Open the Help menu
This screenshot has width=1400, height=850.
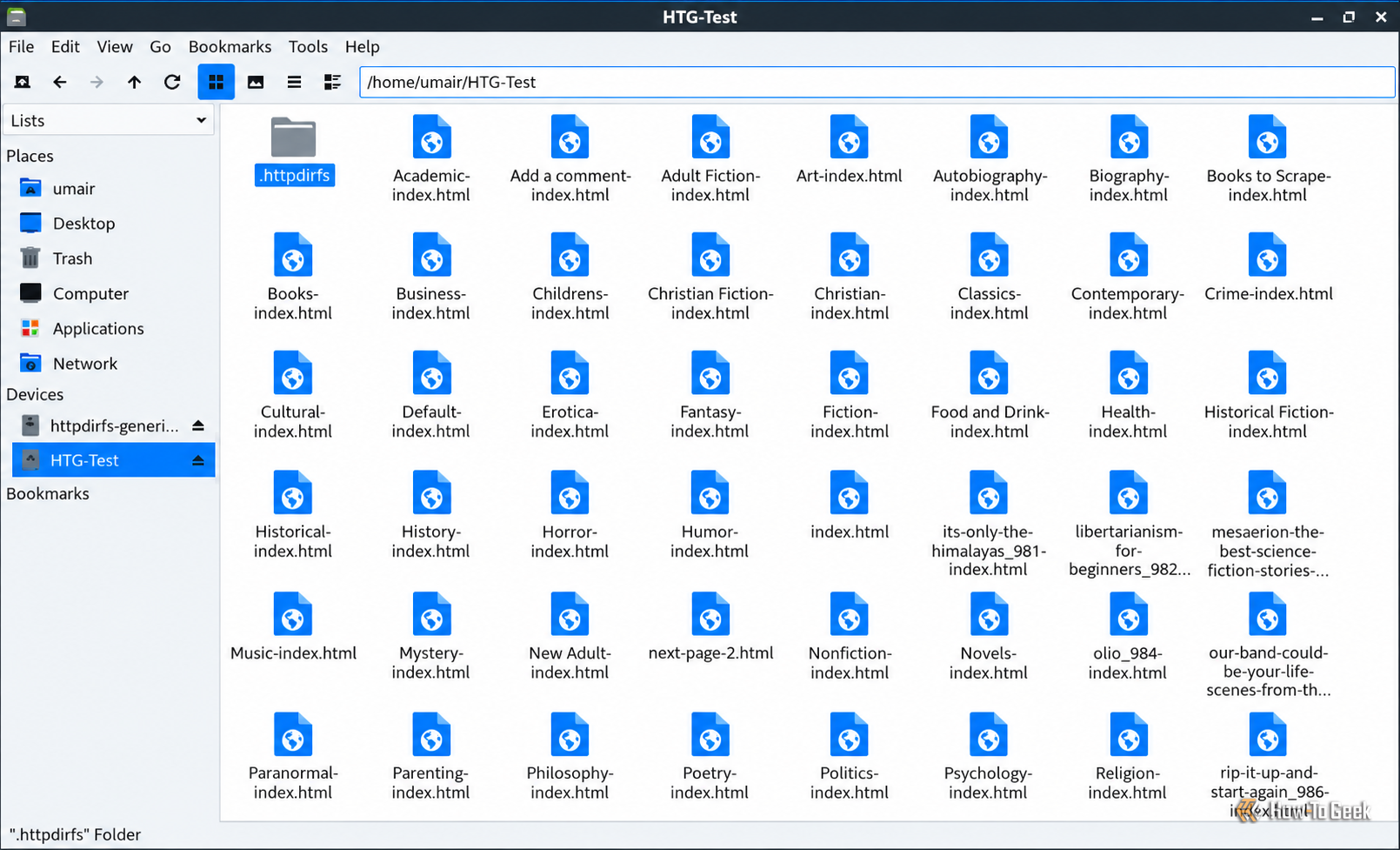point(362,46)
